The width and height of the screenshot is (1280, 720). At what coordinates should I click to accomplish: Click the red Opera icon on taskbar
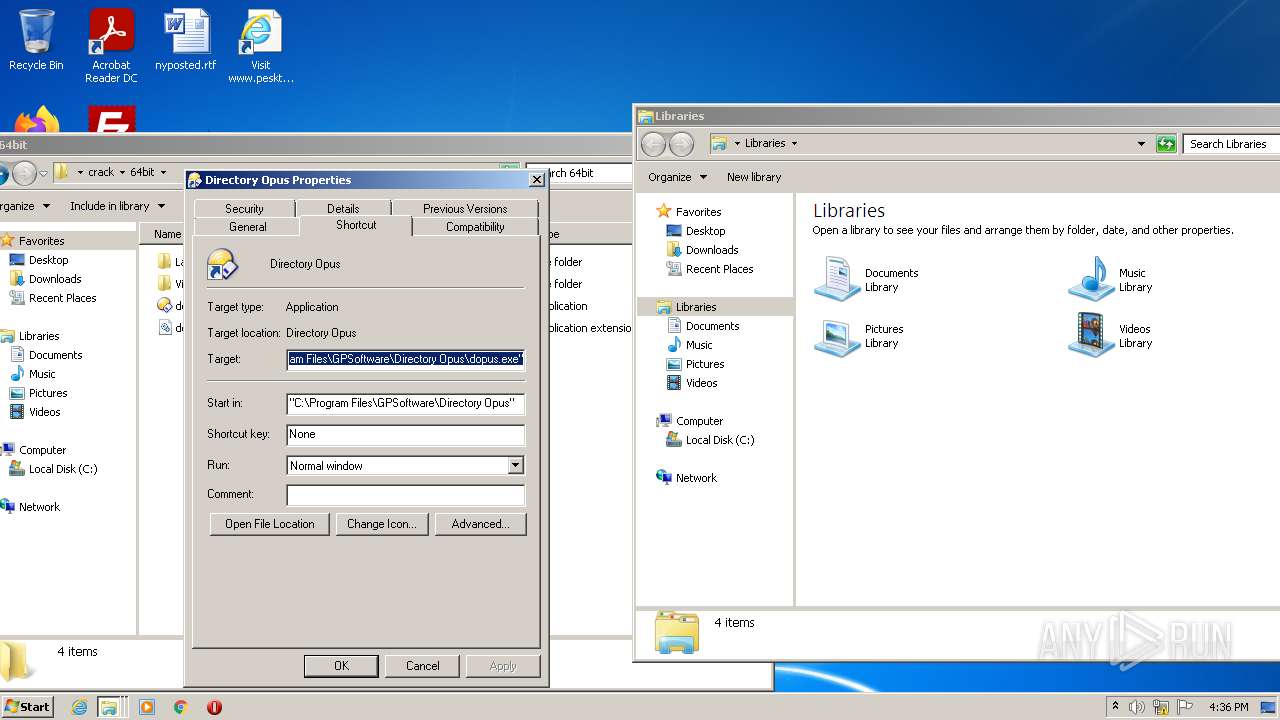[x=214, y=707]
